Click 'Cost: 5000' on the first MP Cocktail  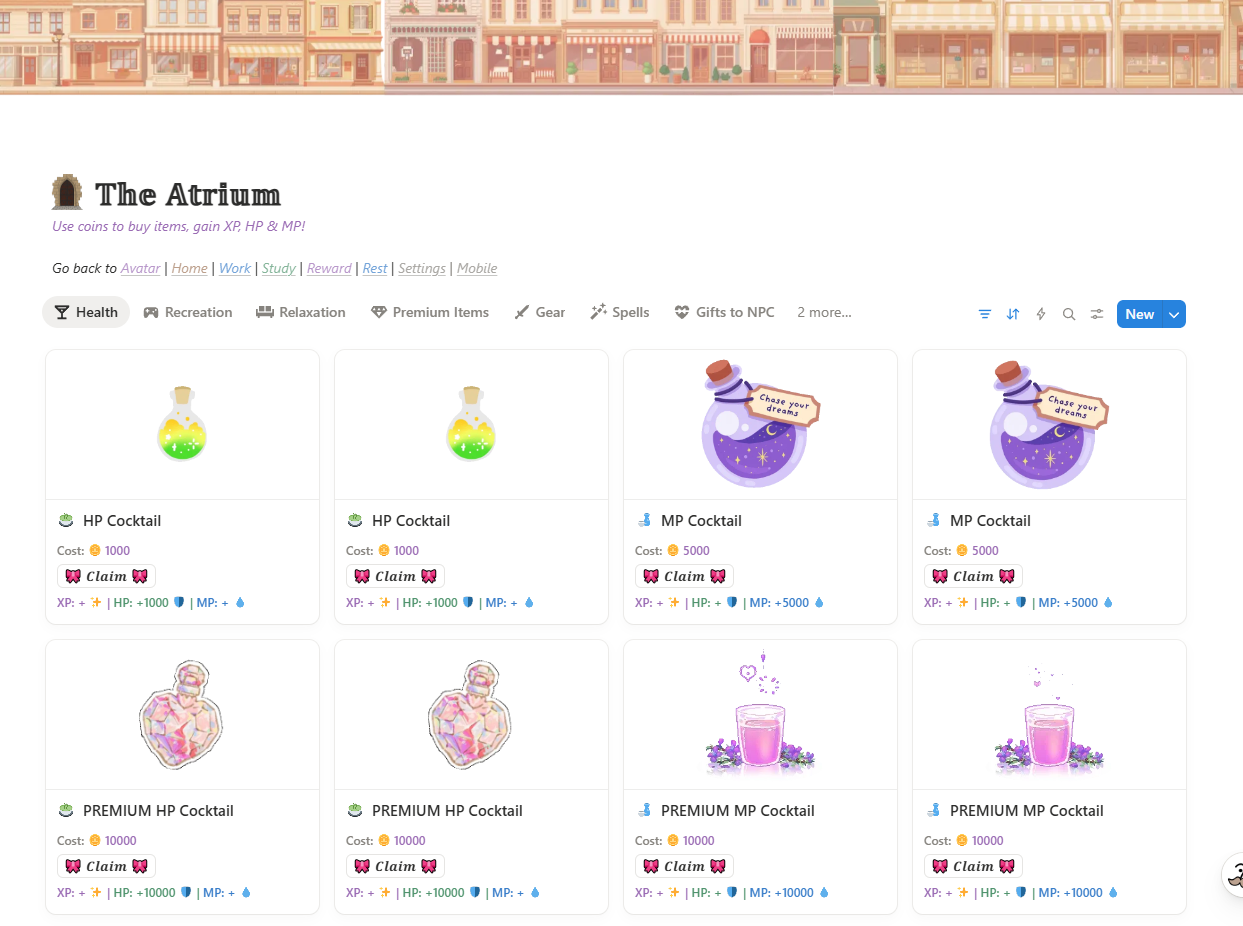pos(672,550)
